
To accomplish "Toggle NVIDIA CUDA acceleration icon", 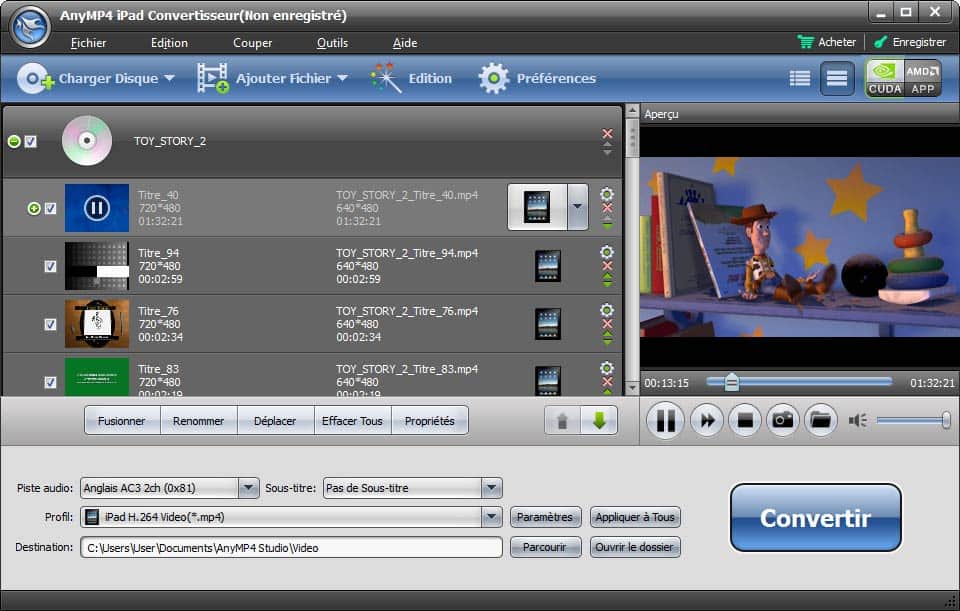I will click(x=885, y=78).
